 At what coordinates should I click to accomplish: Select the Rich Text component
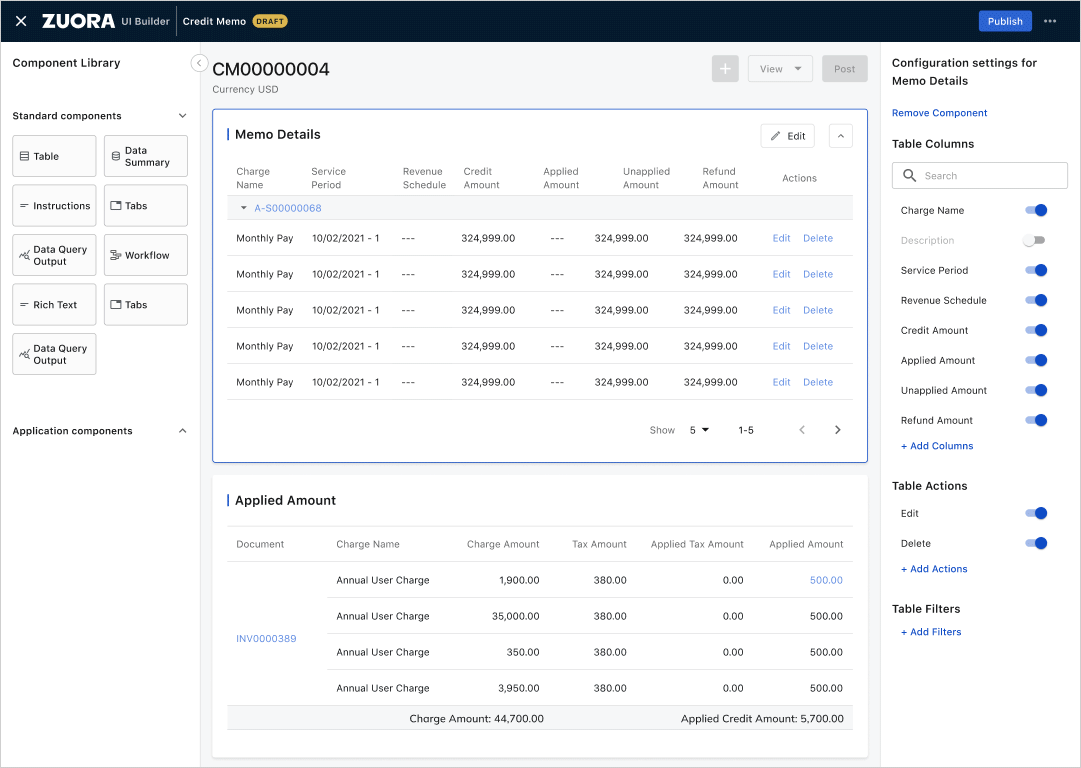[x=54, y=305]
